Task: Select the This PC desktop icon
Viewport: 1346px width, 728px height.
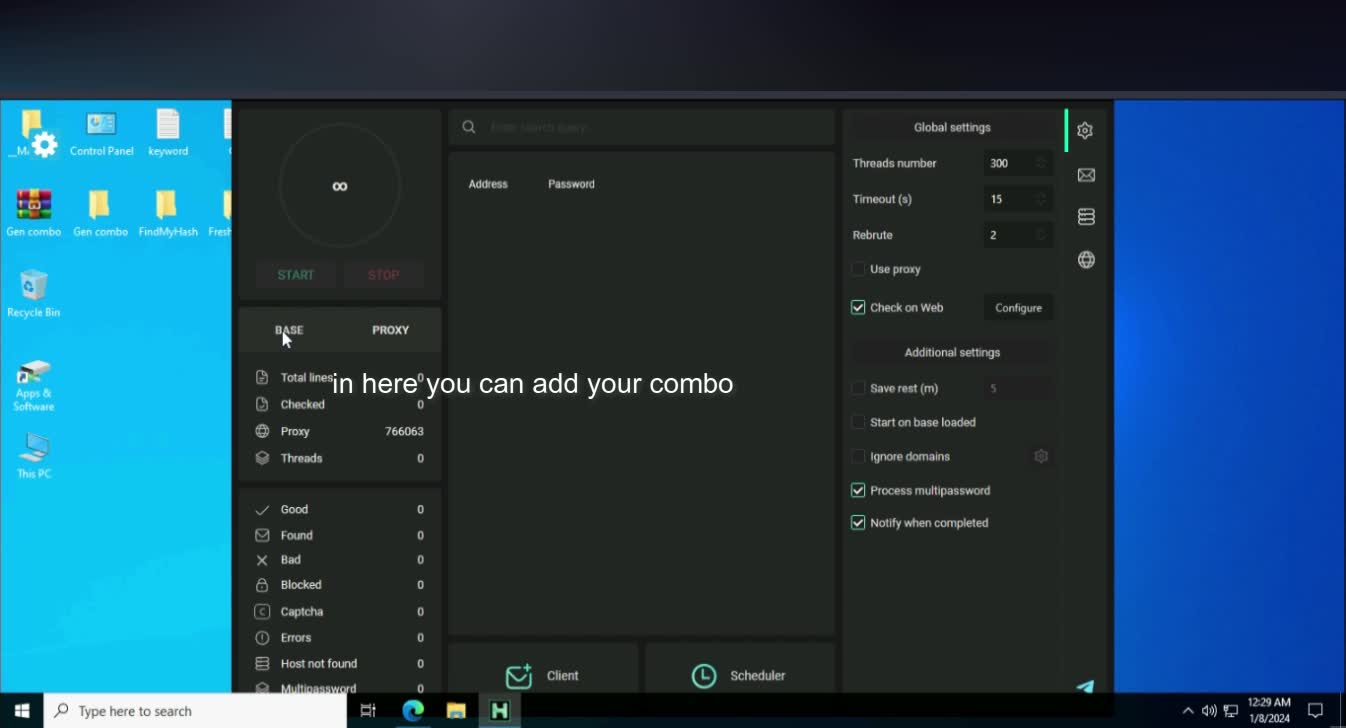Action: point(34,456)
